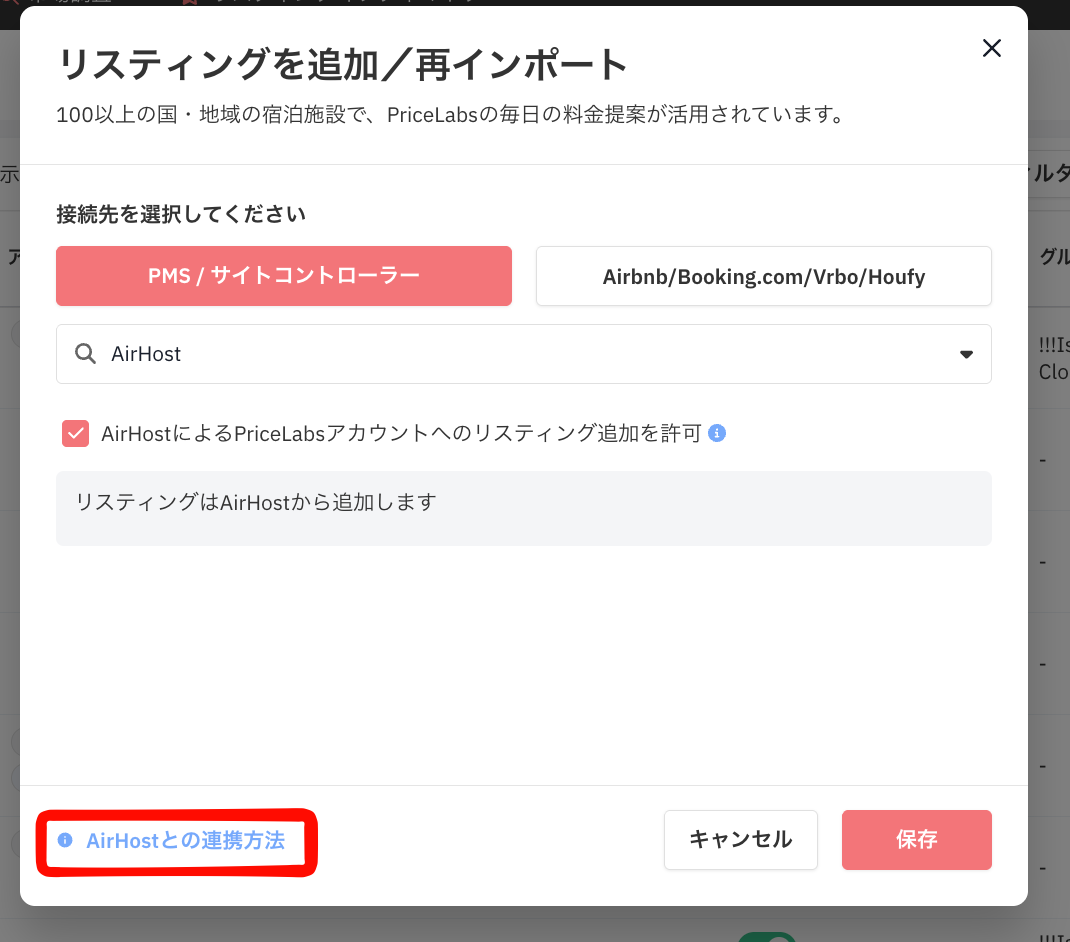The width and height of the screenshot is (1070, 942).
Task: Select the PMS / サイトコントローラー tab
Action: (x=284, y=276)
